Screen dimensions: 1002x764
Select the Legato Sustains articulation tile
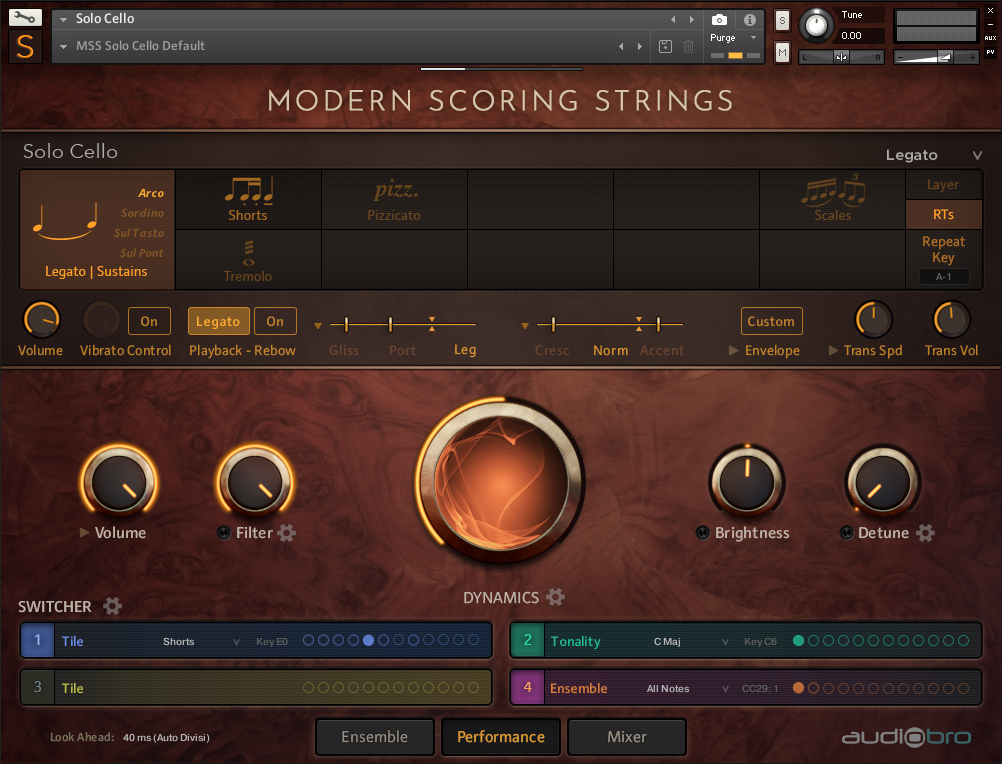(97, 230)
